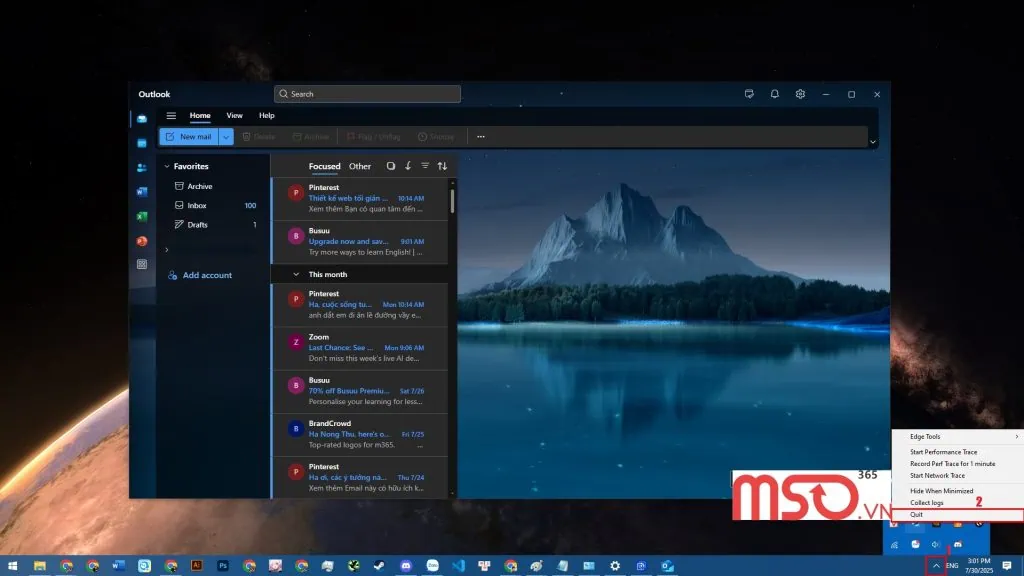Click the Search input field

point(368,94)
